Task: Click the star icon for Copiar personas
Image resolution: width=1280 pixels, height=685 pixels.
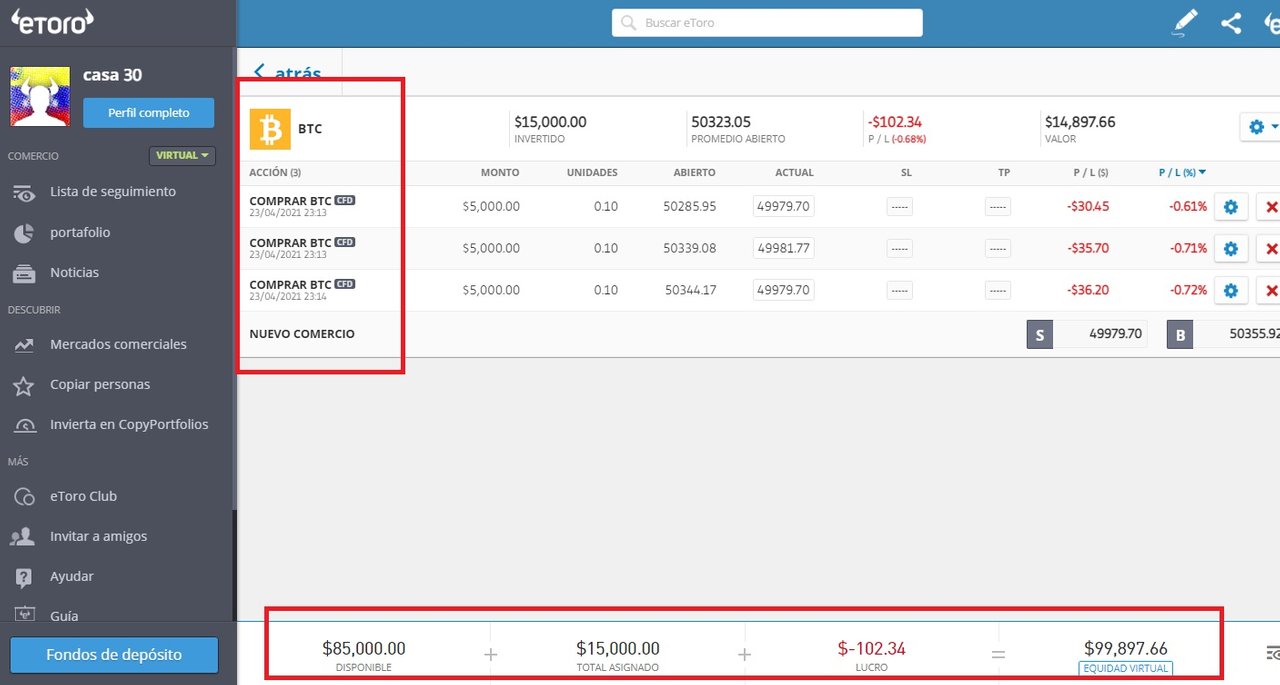Action: (24, 385)
